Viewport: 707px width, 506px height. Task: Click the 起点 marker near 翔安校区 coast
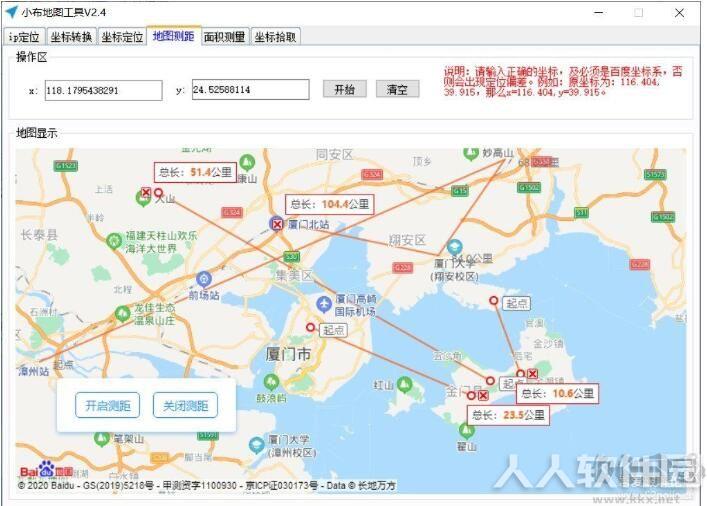[494, 300]
